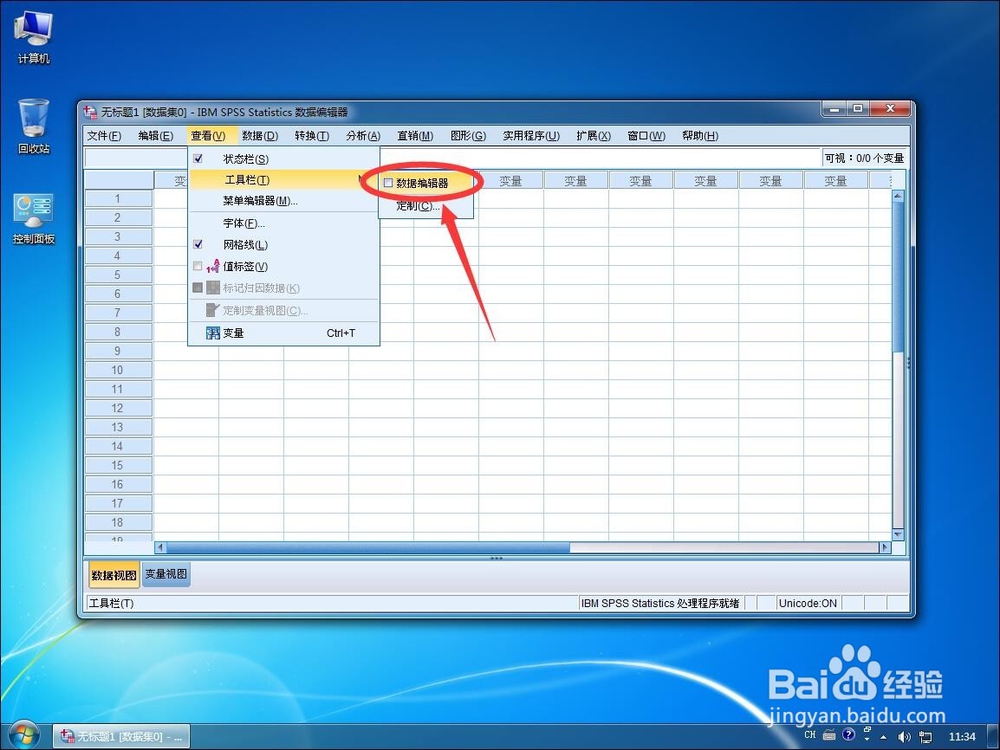Click the 可视：0/0 个变量 label

click(864, 158)
